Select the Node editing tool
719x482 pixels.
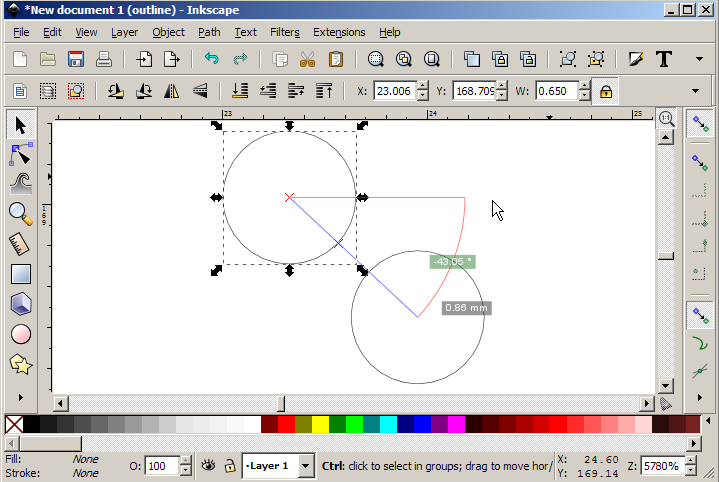pyautogui.click(x=20, y=153)
